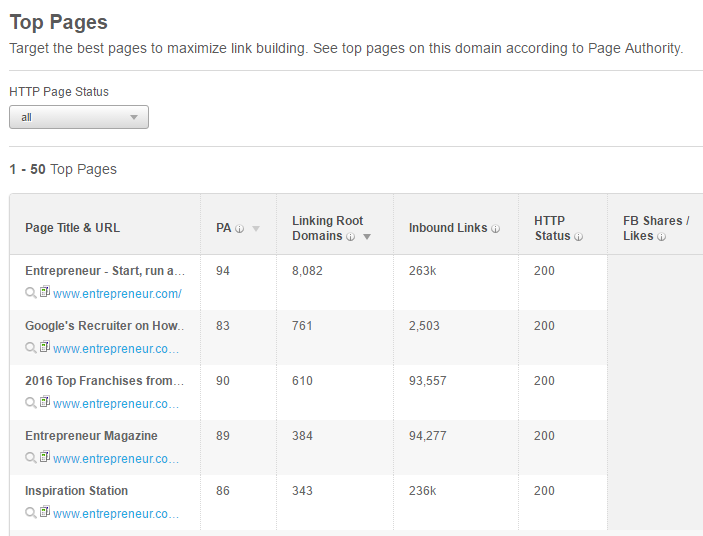This screenshot has height=536, width=703.
Task: Click page icon for Inspiration Station row
Action: coord(44,511)
